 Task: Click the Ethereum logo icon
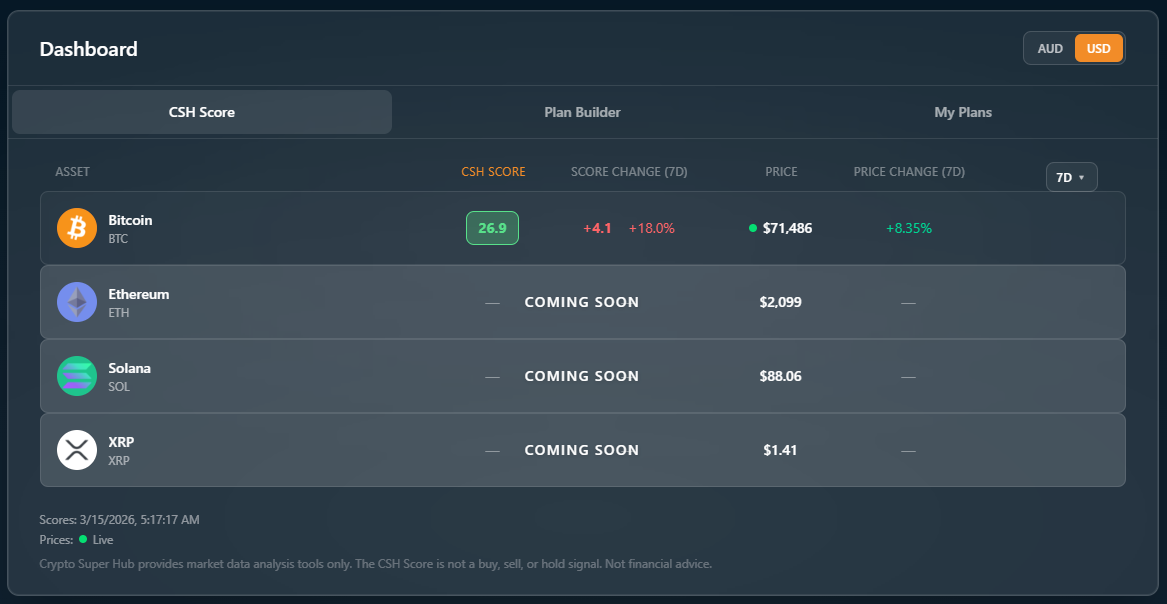click(x=77, y=302)
